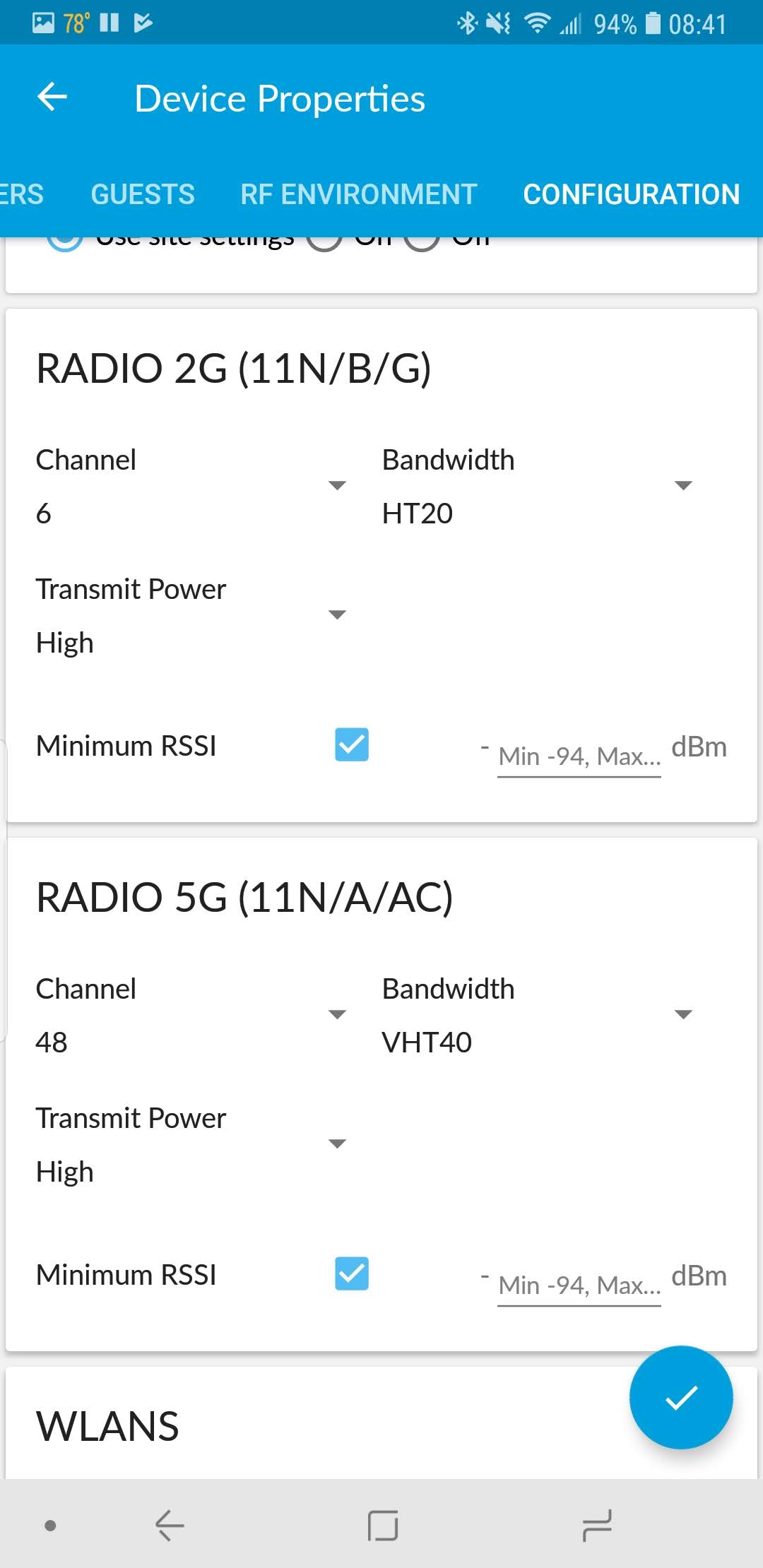
Task: Select the GUESTS tab
Action: (x=143, y=194)
